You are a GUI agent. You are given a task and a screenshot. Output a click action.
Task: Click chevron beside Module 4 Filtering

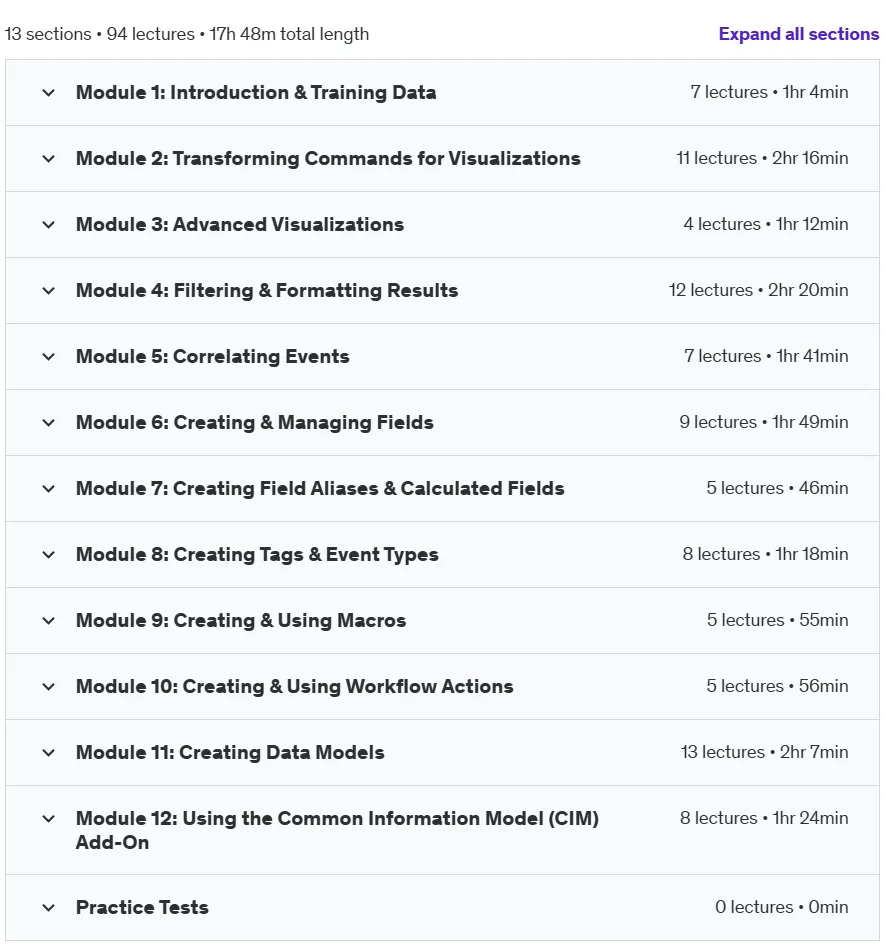coord(48,291)
